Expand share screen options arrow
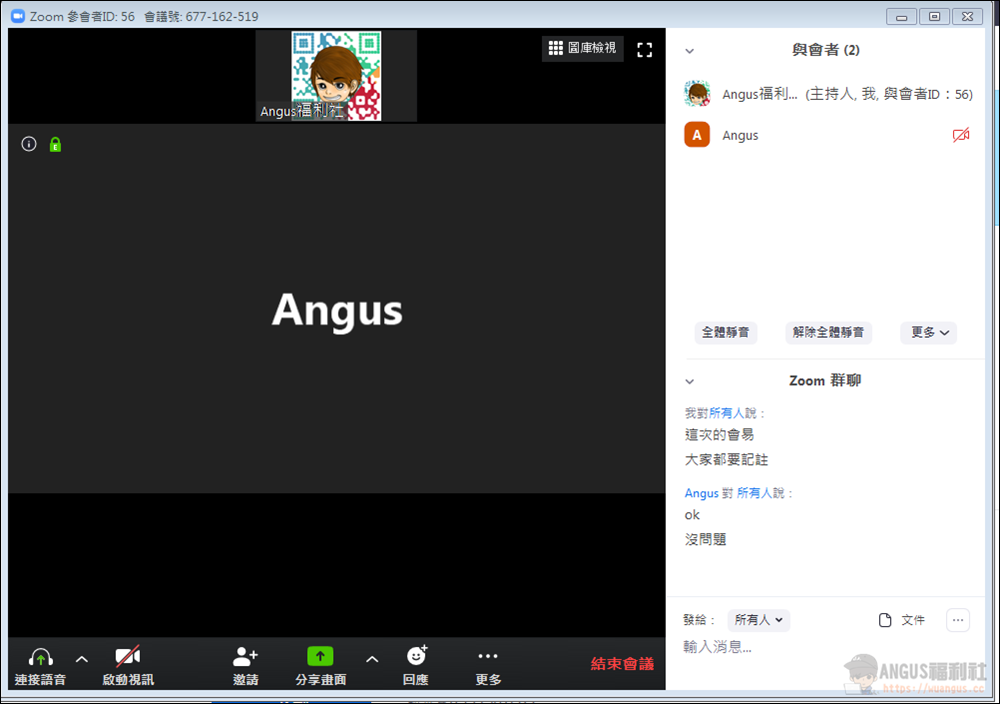Viewport: 1000px width, 704px height. (372, 659)
